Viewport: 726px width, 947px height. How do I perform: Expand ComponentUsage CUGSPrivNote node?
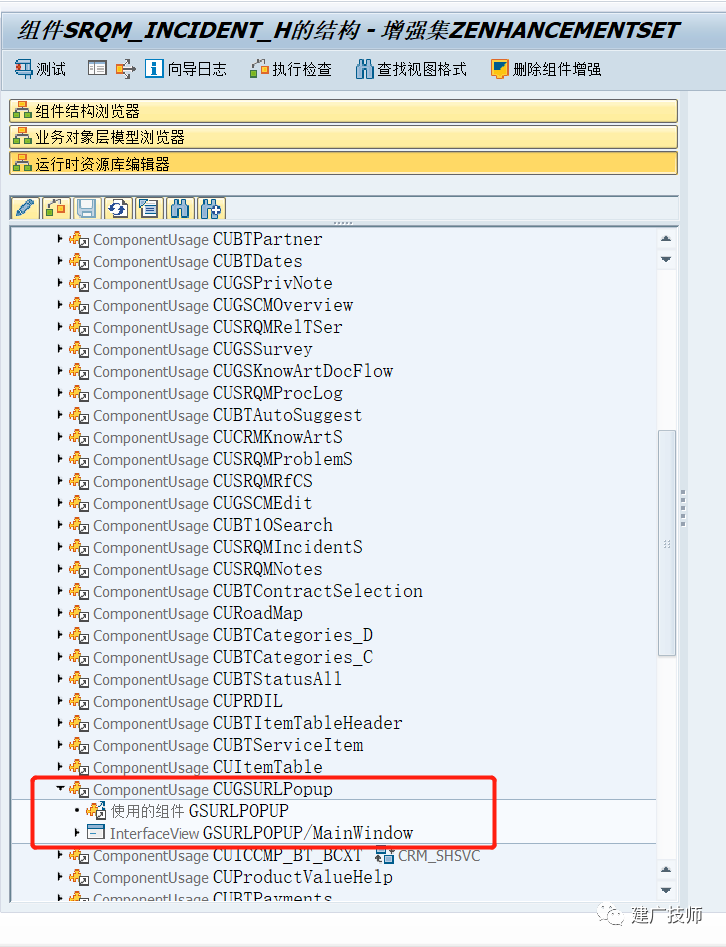[x=59, y=283]
